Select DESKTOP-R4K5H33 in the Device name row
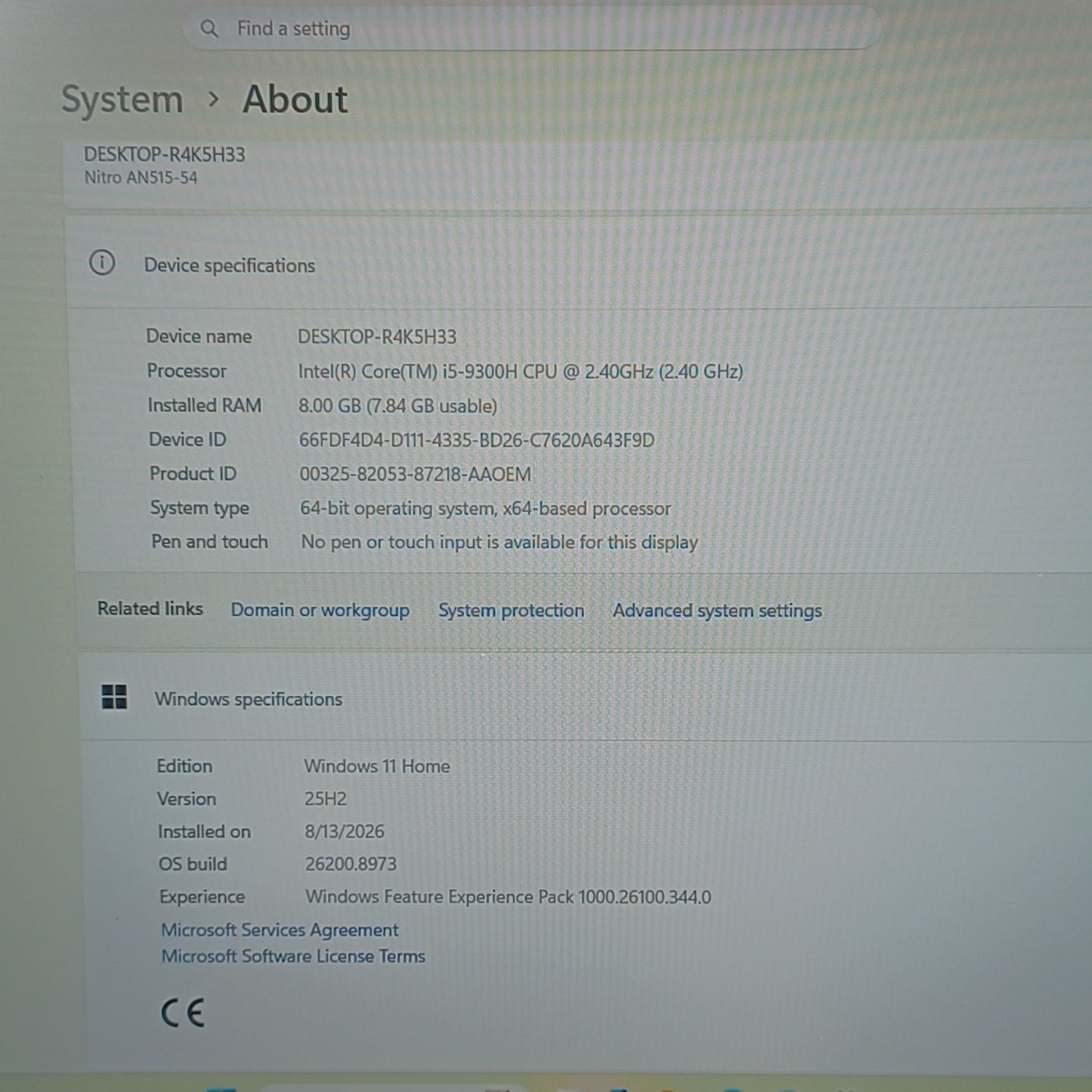This screenshot has height=1092, width=1092. pos(377,337)
